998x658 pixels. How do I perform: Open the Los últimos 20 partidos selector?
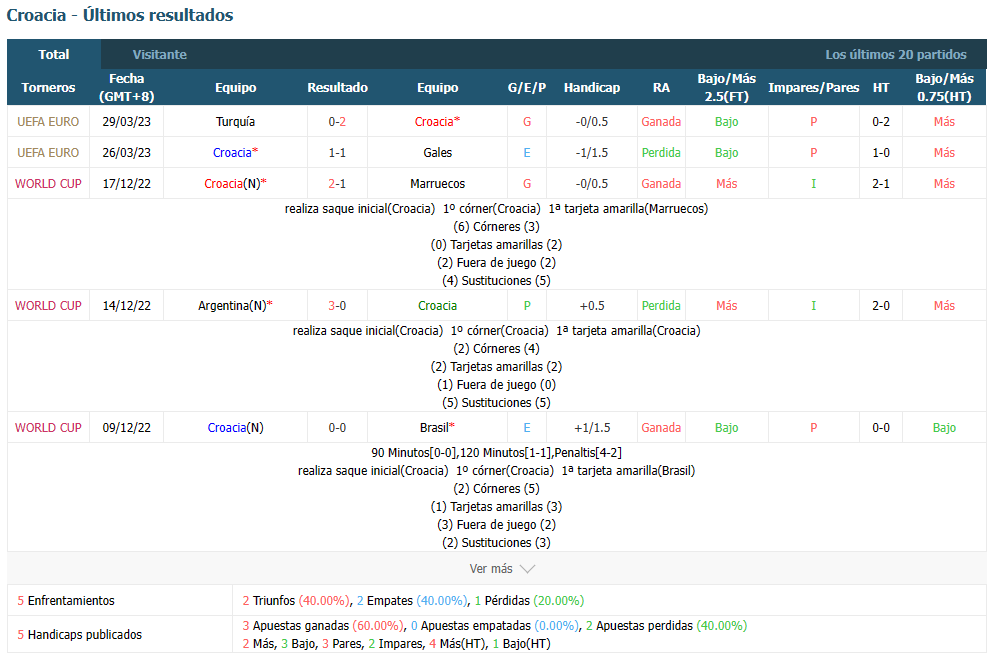pyautogui.click(x=896, y=55)
